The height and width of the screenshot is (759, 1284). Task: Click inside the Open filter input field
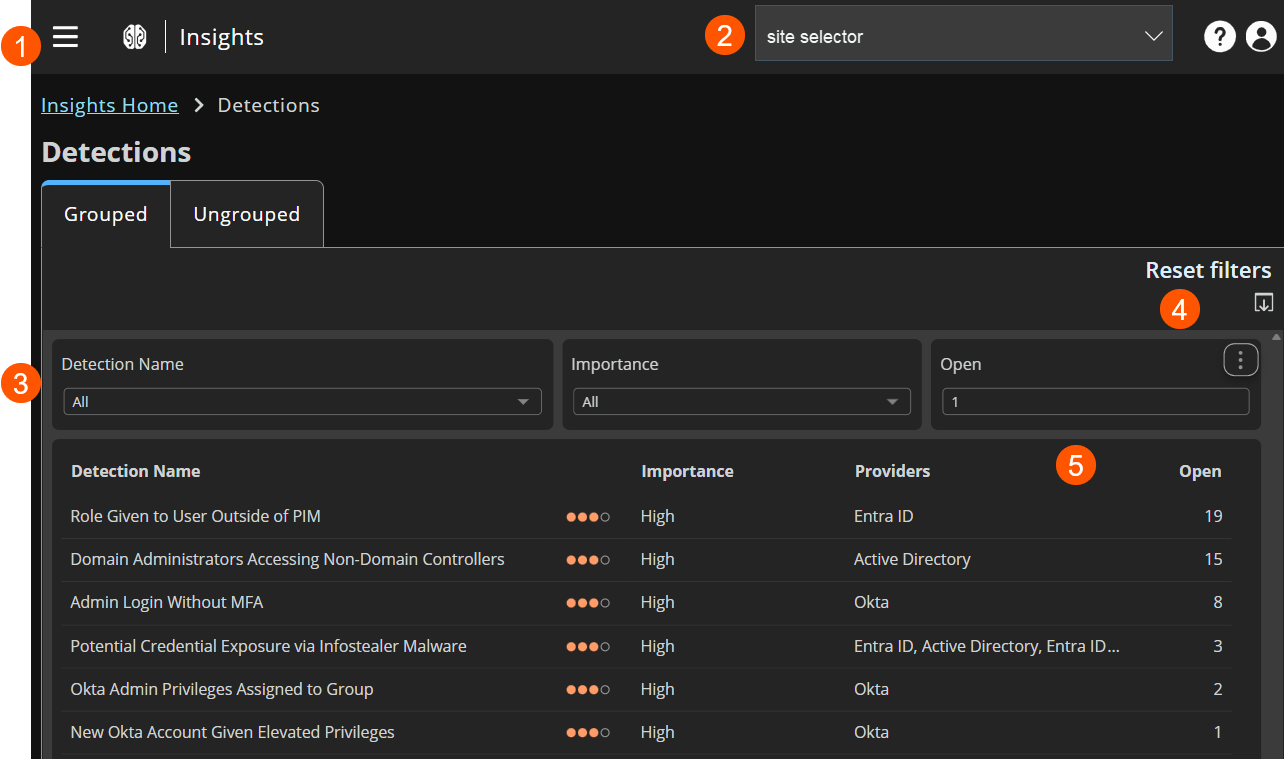point(1095,401)
